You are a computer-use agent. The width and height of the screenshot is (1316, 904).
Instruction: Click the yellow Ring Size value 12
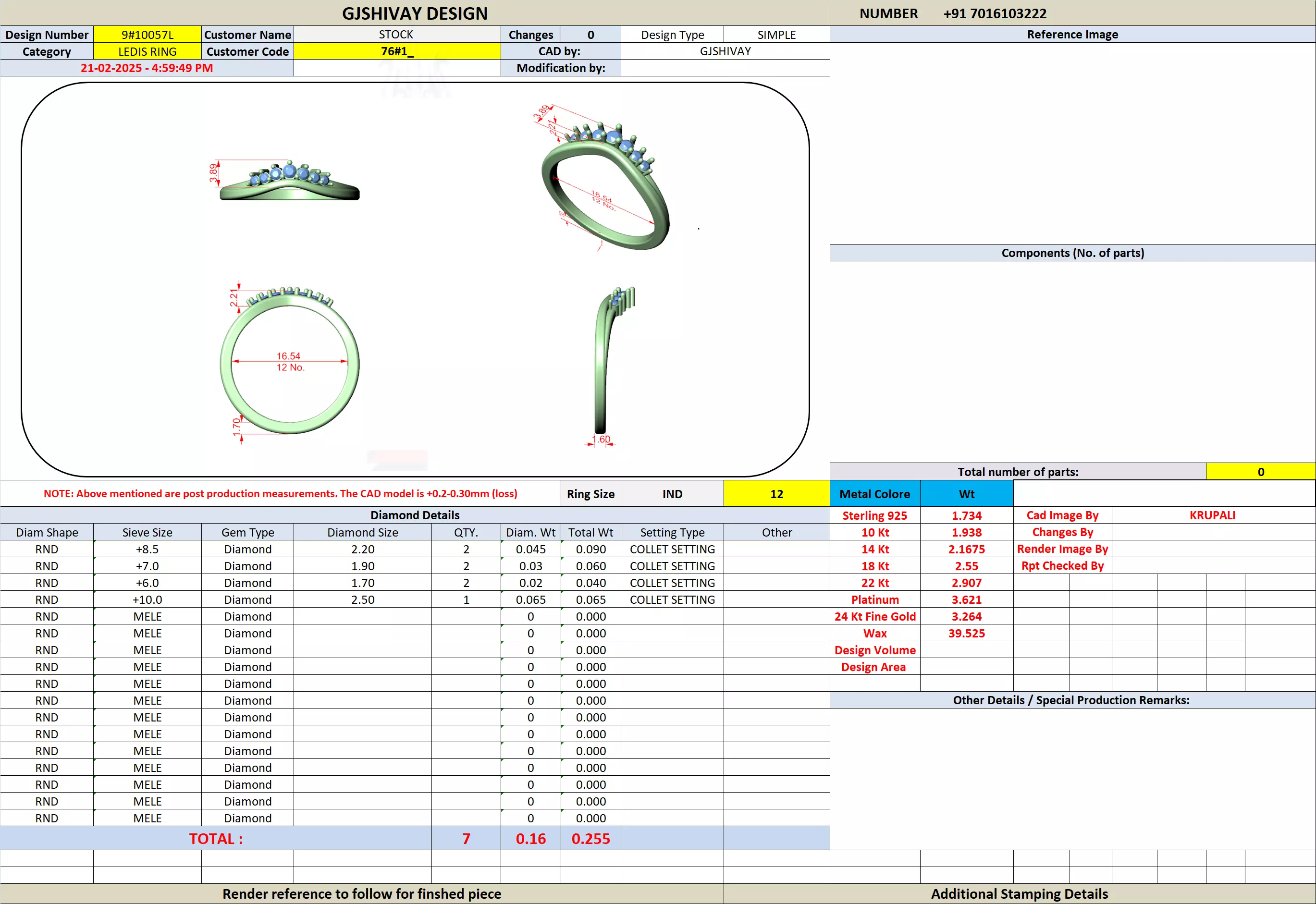776,494
